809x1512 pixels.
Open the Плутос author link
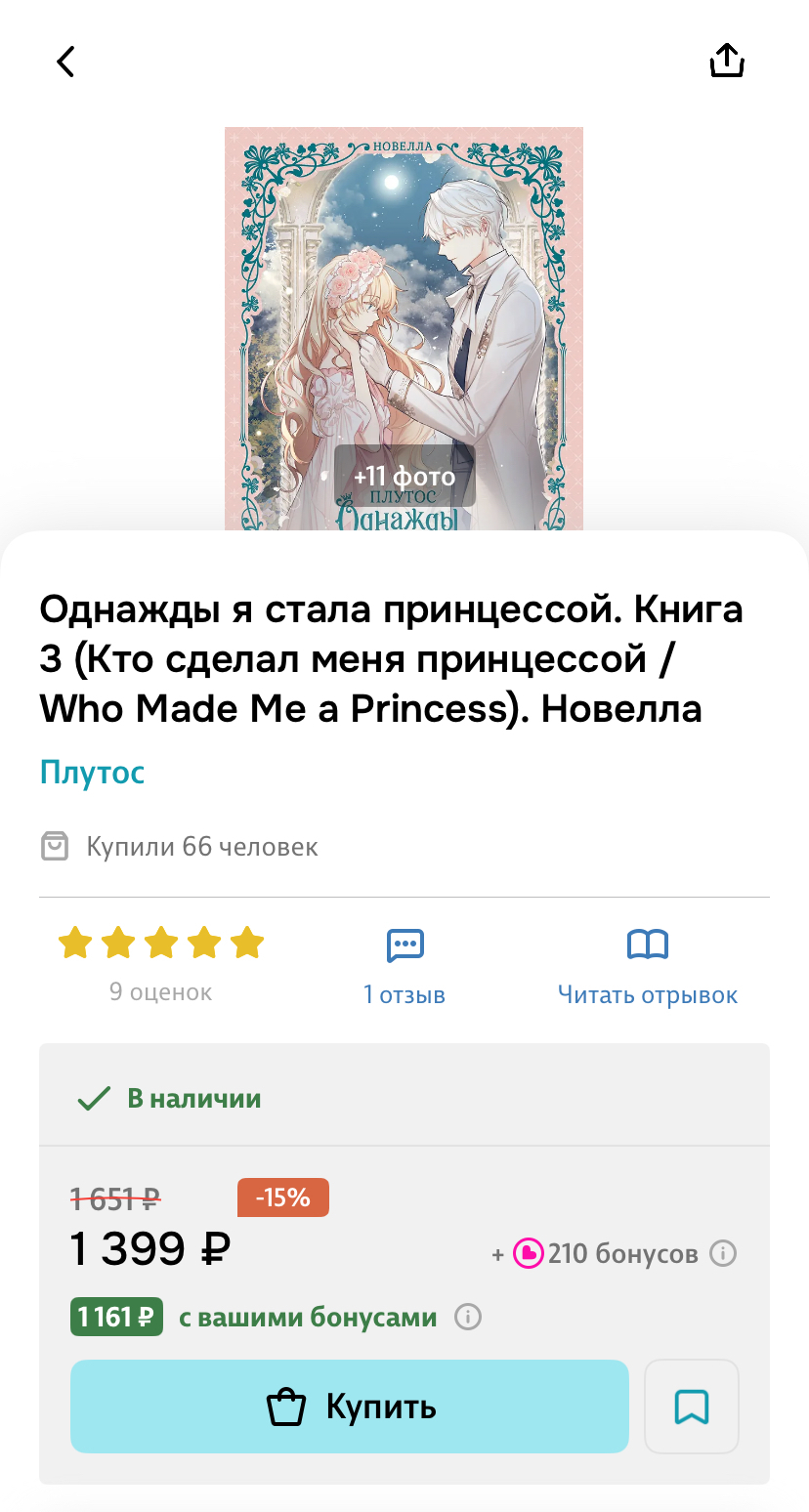click(x=92, y=773)
